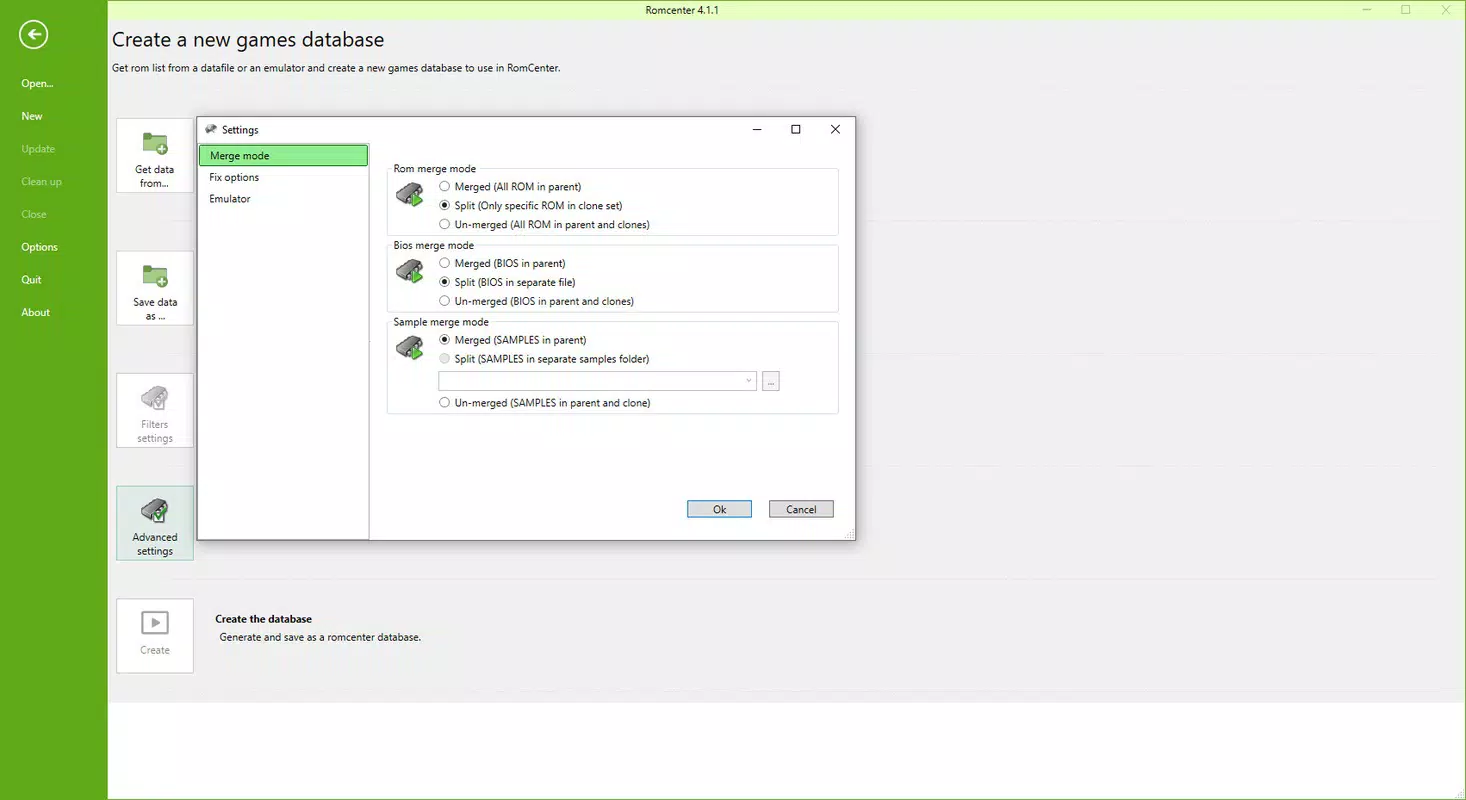Switch to Fix options settings page

(x=283, y=177)
